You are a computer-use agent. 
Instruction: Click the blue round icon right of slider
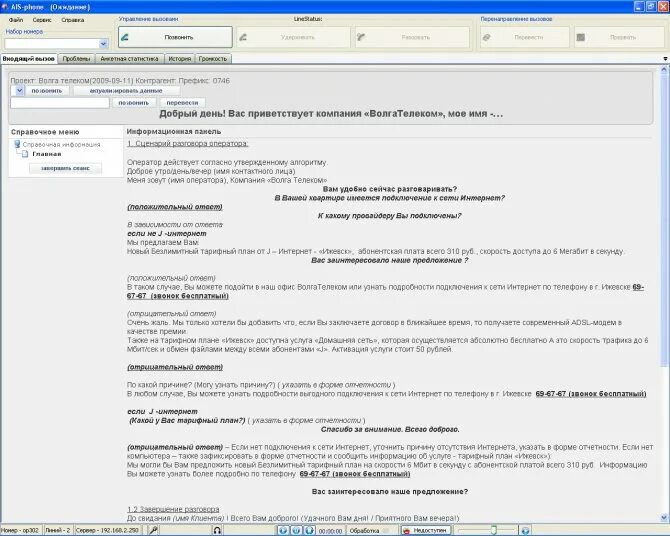point(525,530)
